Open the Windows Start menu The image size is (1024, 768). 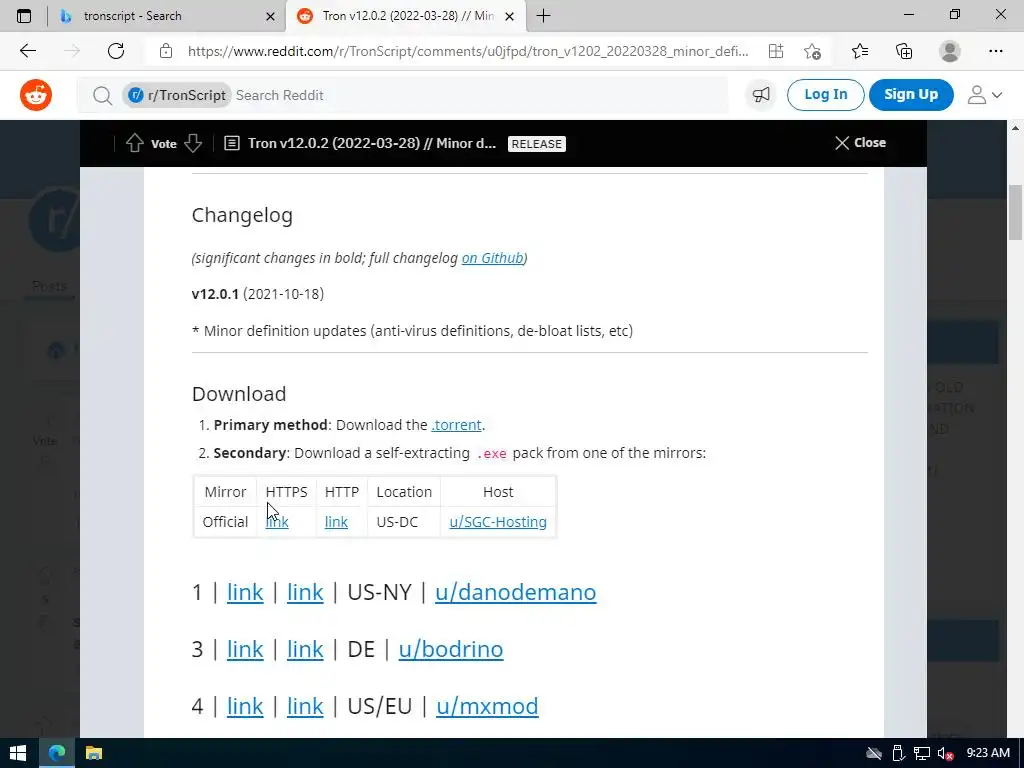click(18, 753)
